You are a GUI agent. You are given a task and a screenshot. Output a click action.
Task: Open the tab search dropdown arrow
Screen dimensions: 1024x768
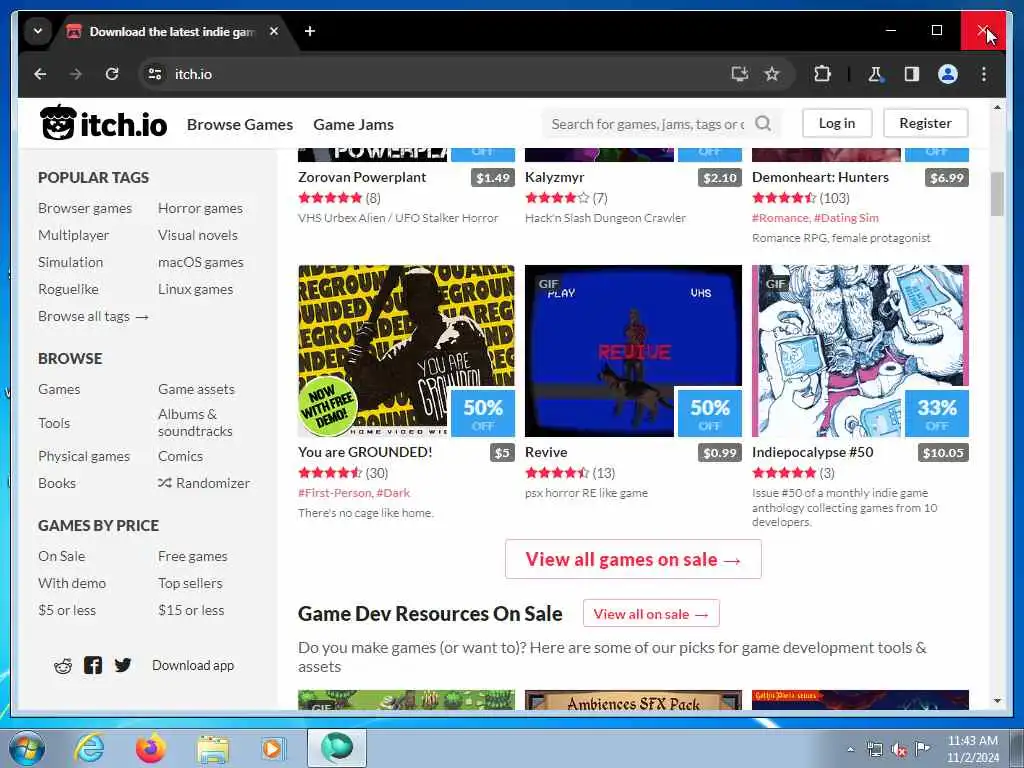point(38,31)
